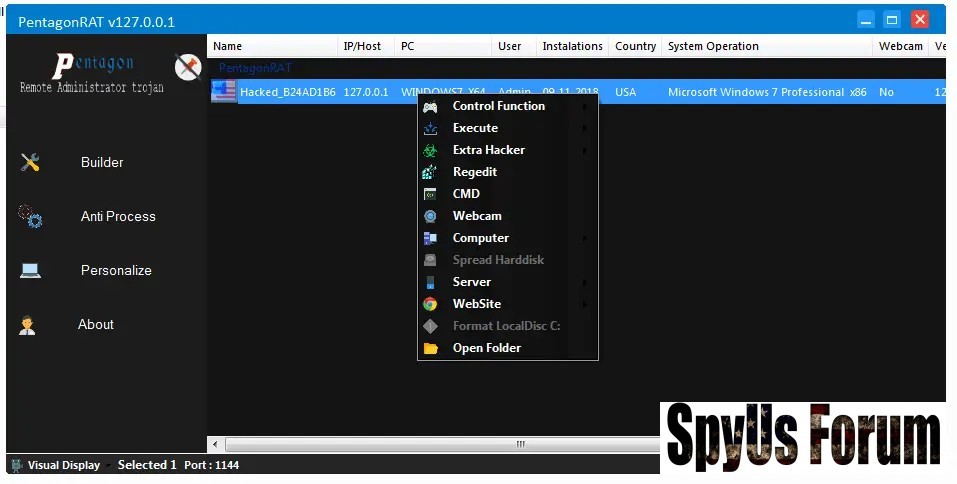The height and width of the screenshot is (484, 957).
Task: Click the Personalize laptop icon
Action: [30, 270]
